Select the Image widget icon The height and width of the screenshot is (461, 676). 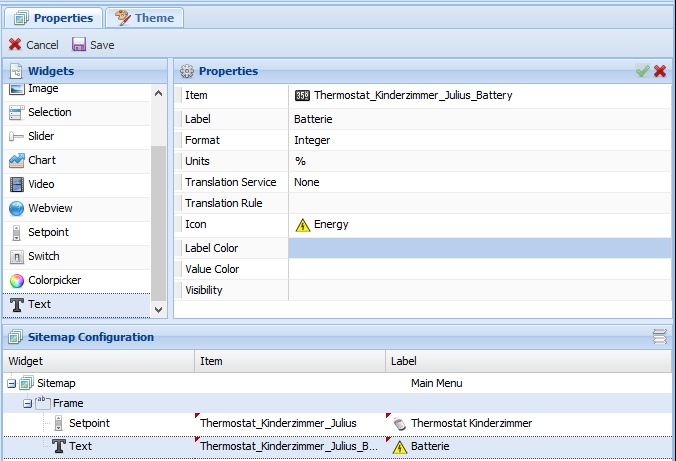17,89
